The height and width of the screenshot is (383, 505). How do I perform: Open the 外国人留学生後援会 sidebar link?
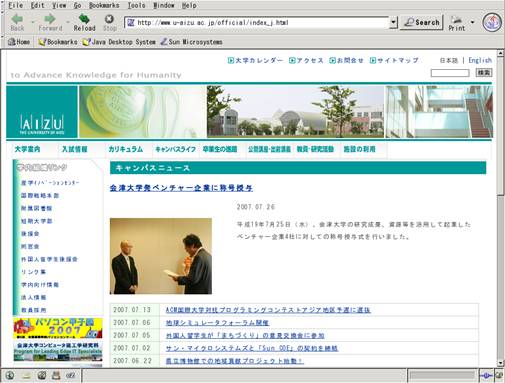click(x=49, y=259)
